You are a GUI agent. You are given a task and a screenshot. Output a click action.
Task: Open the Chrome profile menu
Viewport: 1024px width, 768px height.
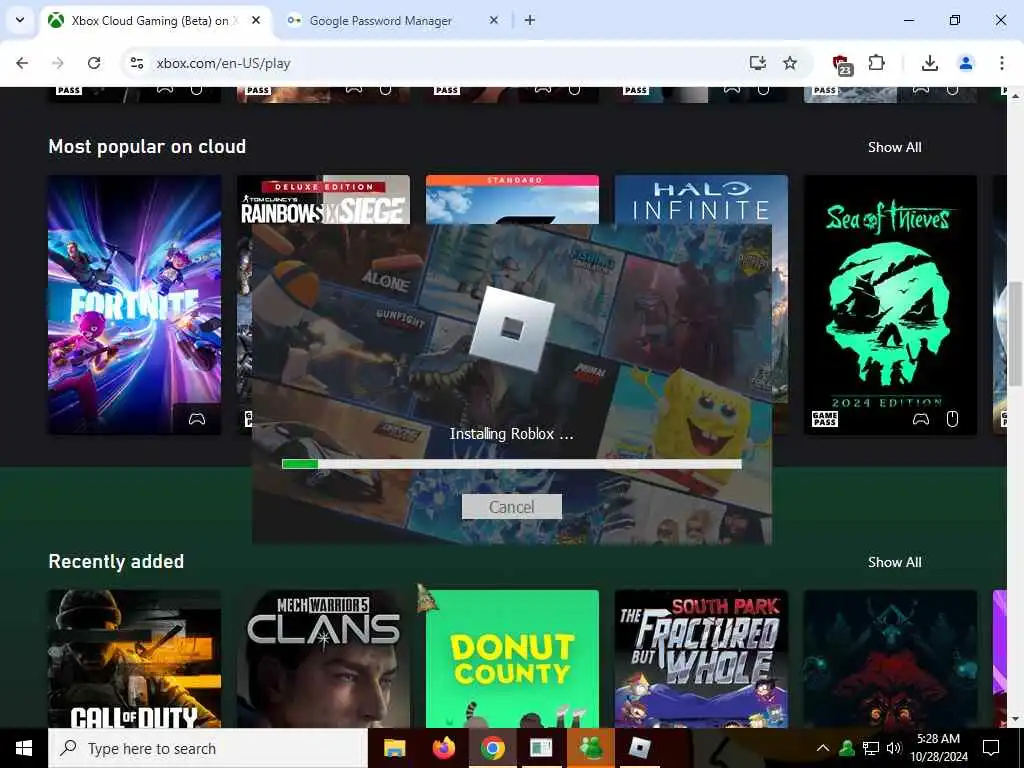(965, 63)
